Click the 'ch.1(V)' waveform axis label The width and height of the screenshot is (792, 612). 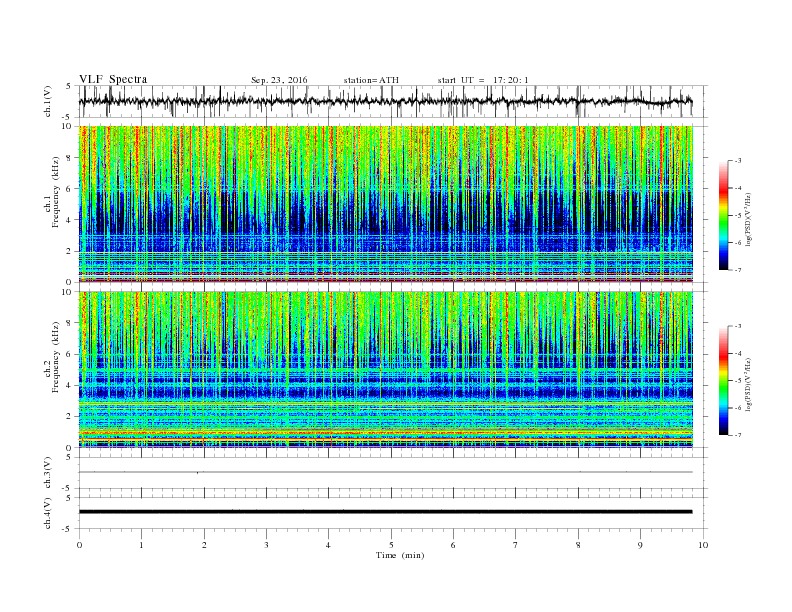tap(48, 101)
